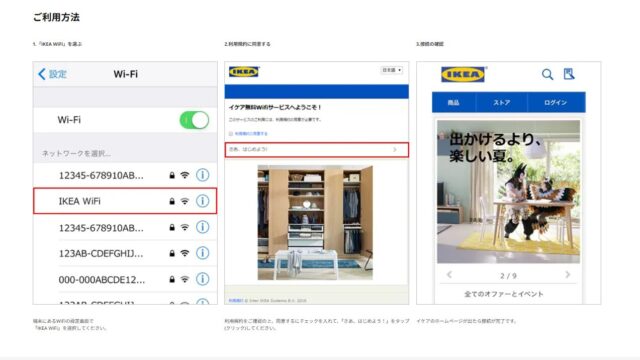The image size is (640, 360).
Task: Show previous banner slide with left arrow
Action: [449, 275]
